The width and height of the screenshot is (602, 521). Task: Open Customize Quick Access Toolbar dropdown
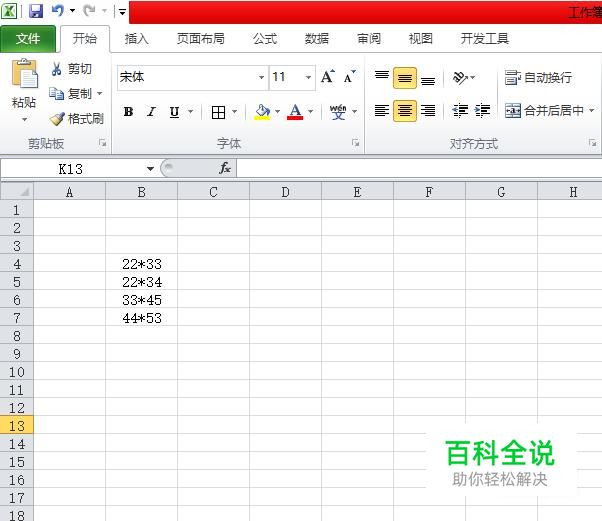pyautogui.click(x=122, y=12)
